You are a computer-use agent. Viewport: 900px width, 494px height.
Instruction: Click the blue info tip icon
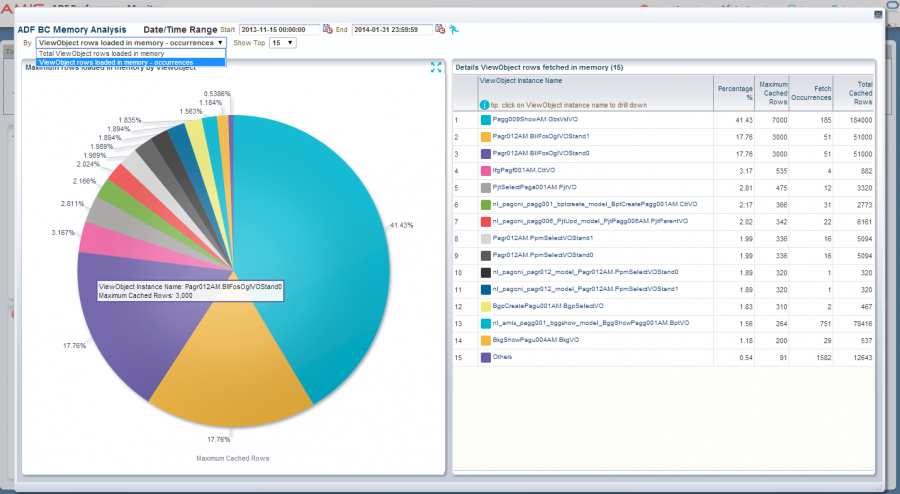click(x=484, y=104)
